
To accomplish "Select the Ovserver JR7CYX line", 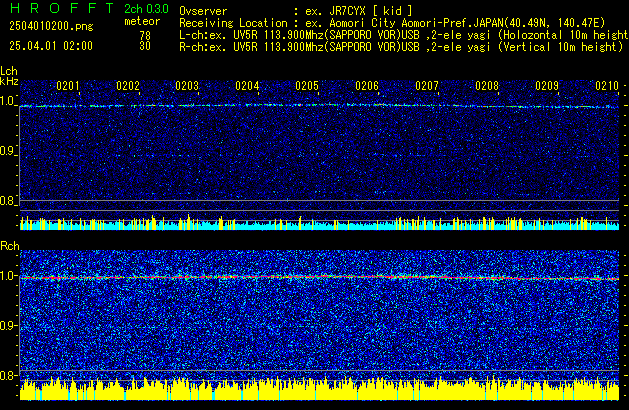I will pyautogui.click(x=296, y=11).
